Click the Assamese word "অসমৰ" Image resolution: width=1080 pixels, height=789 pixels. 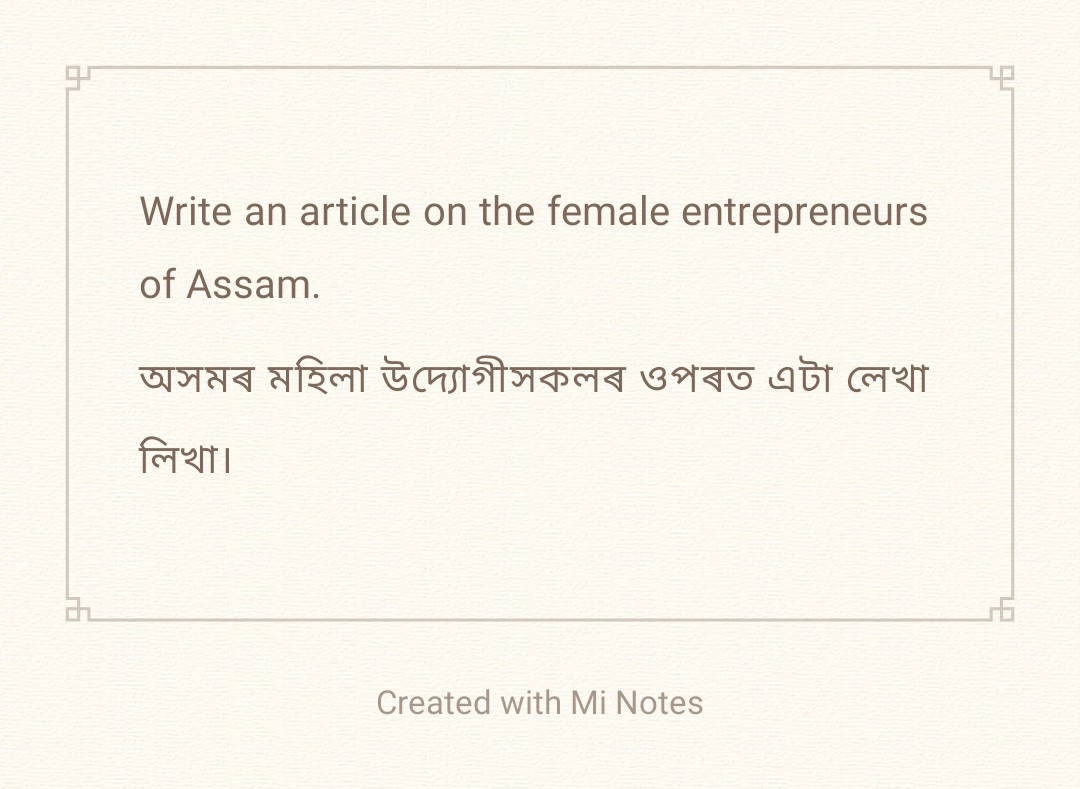coord(198,380)
